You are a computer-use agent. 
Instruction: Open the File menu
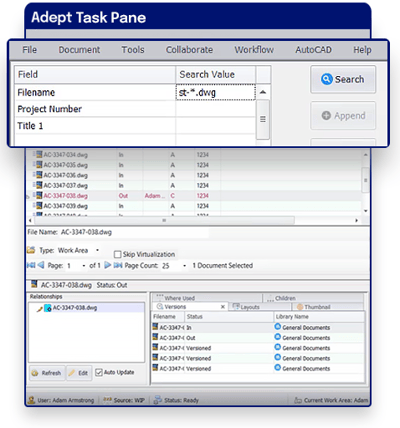coord(29,50)
